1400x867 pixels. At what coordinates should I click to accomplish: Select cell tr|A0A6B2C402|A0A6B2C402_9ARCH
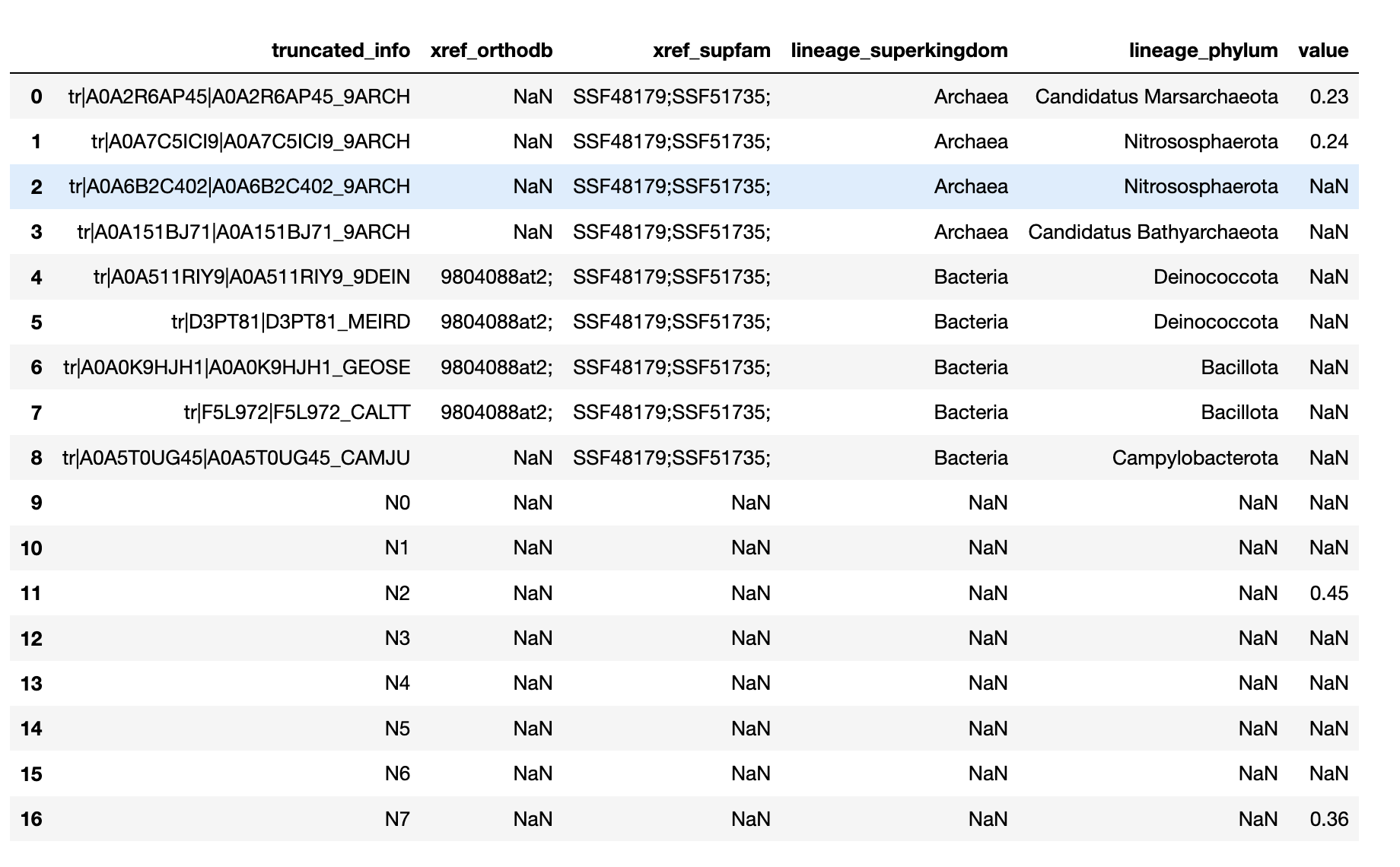(239, 186)
